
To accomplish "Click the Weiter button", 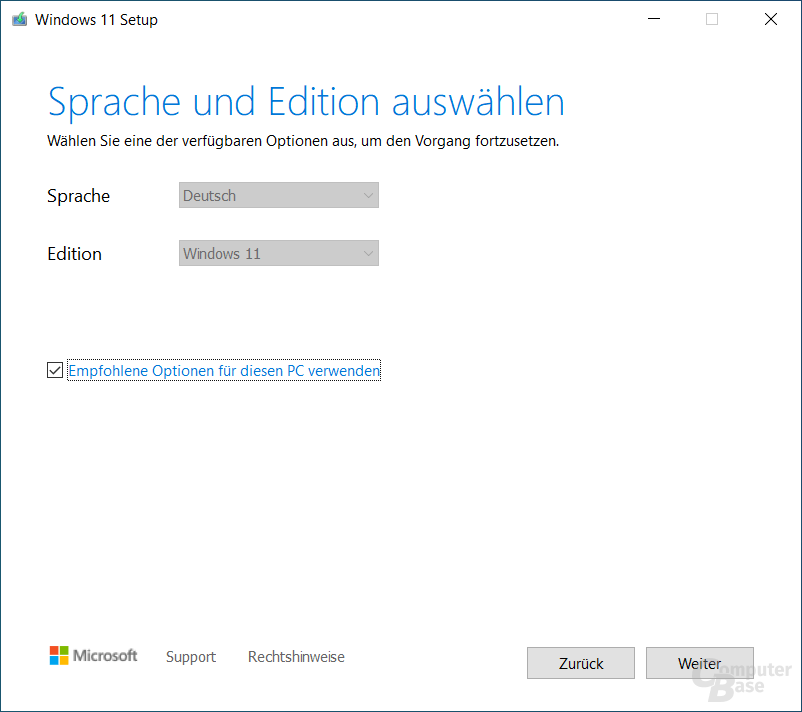I will click(x=699, y=663).
